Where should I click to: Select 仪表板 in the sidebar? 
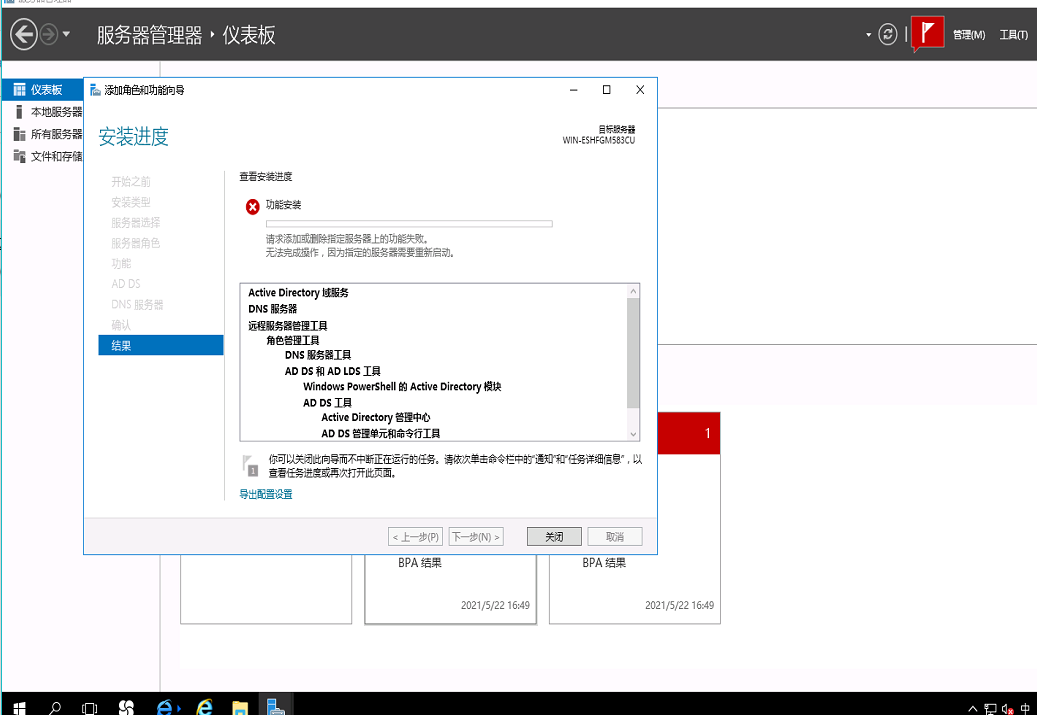coord(42,89)
